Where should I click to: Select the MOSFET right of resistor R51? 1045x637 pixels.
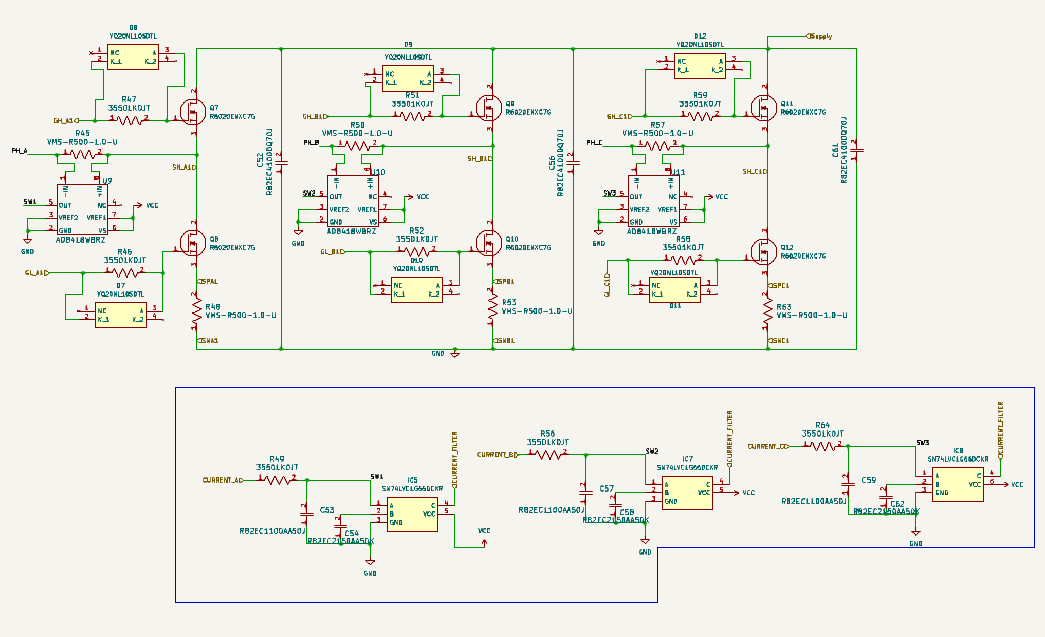tap(489, 107)
